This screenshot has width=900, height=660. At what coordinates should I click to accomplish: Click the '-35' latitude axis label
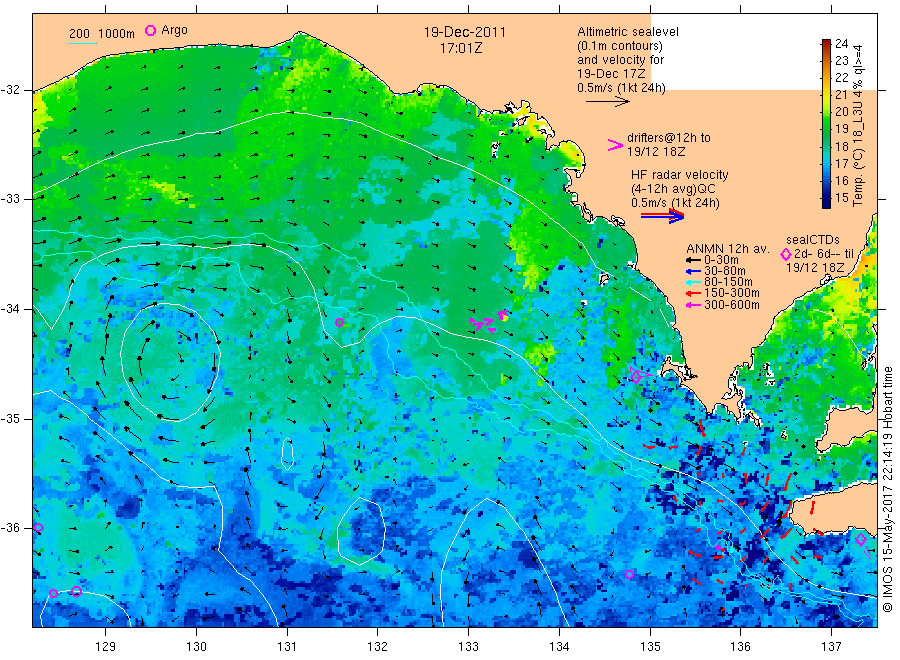point(10,418)
